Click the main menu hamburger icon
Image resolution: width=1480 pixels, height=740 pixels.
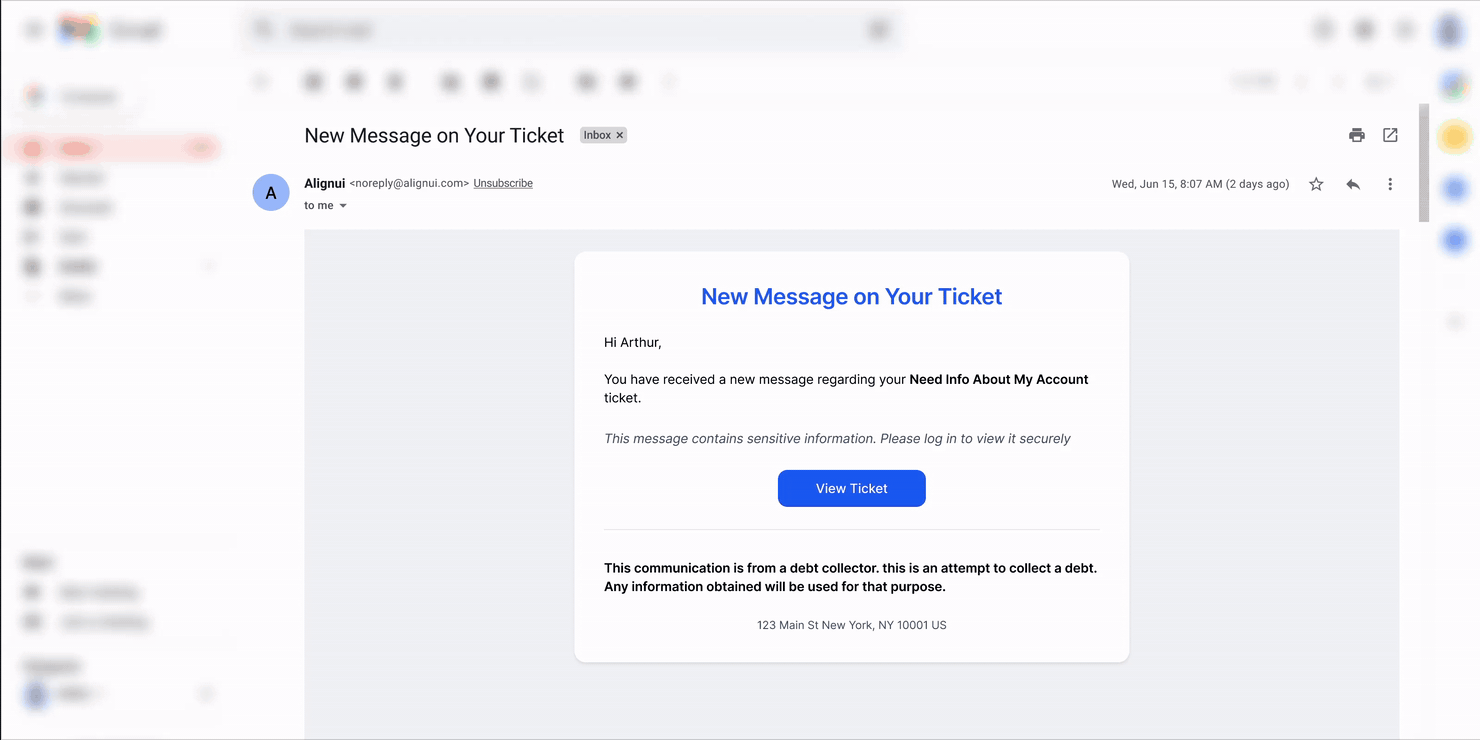tap(34, 30)
